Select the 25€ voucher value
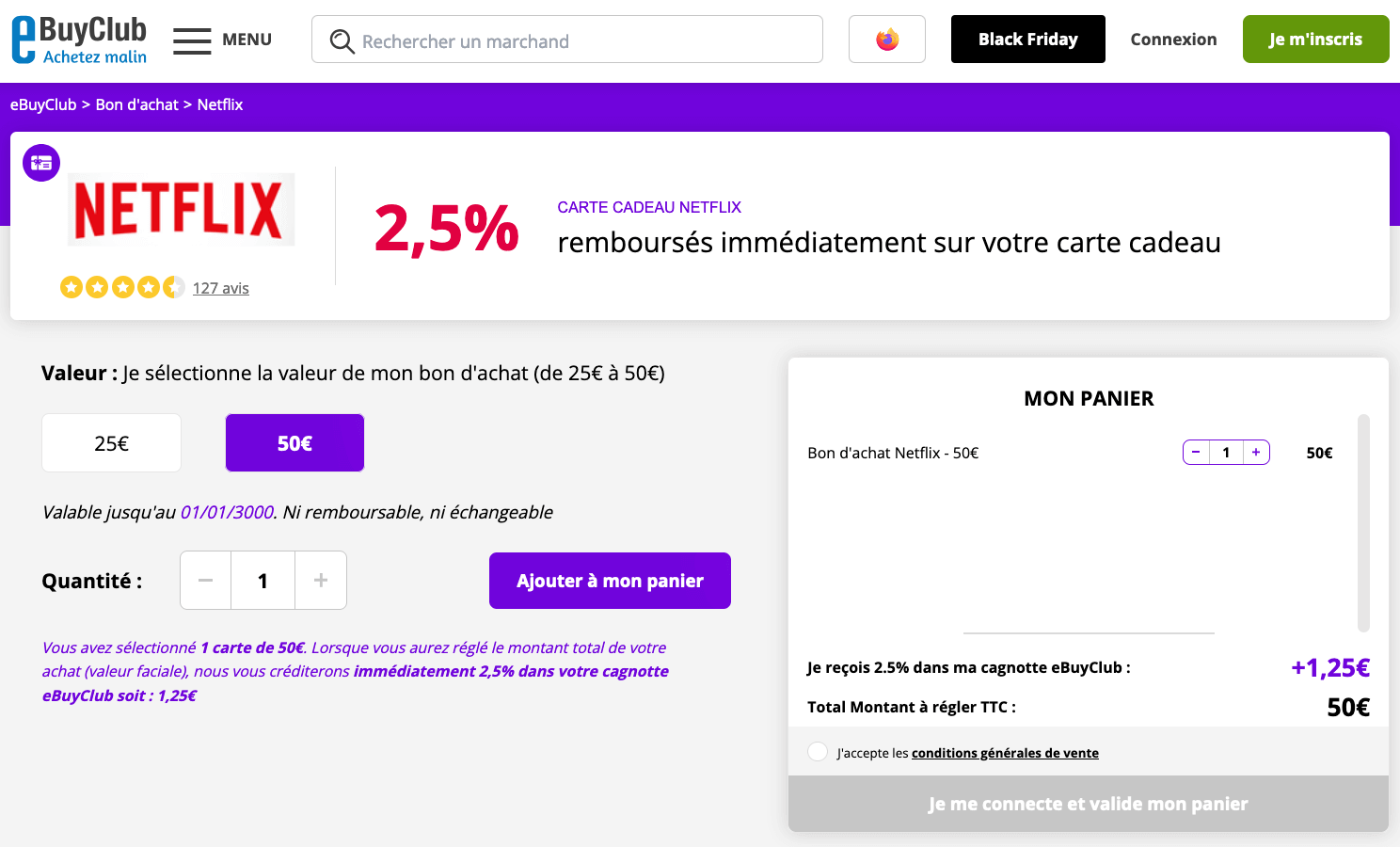Image resolution: width=1400 pixels, height=847 pixels. 111,443
